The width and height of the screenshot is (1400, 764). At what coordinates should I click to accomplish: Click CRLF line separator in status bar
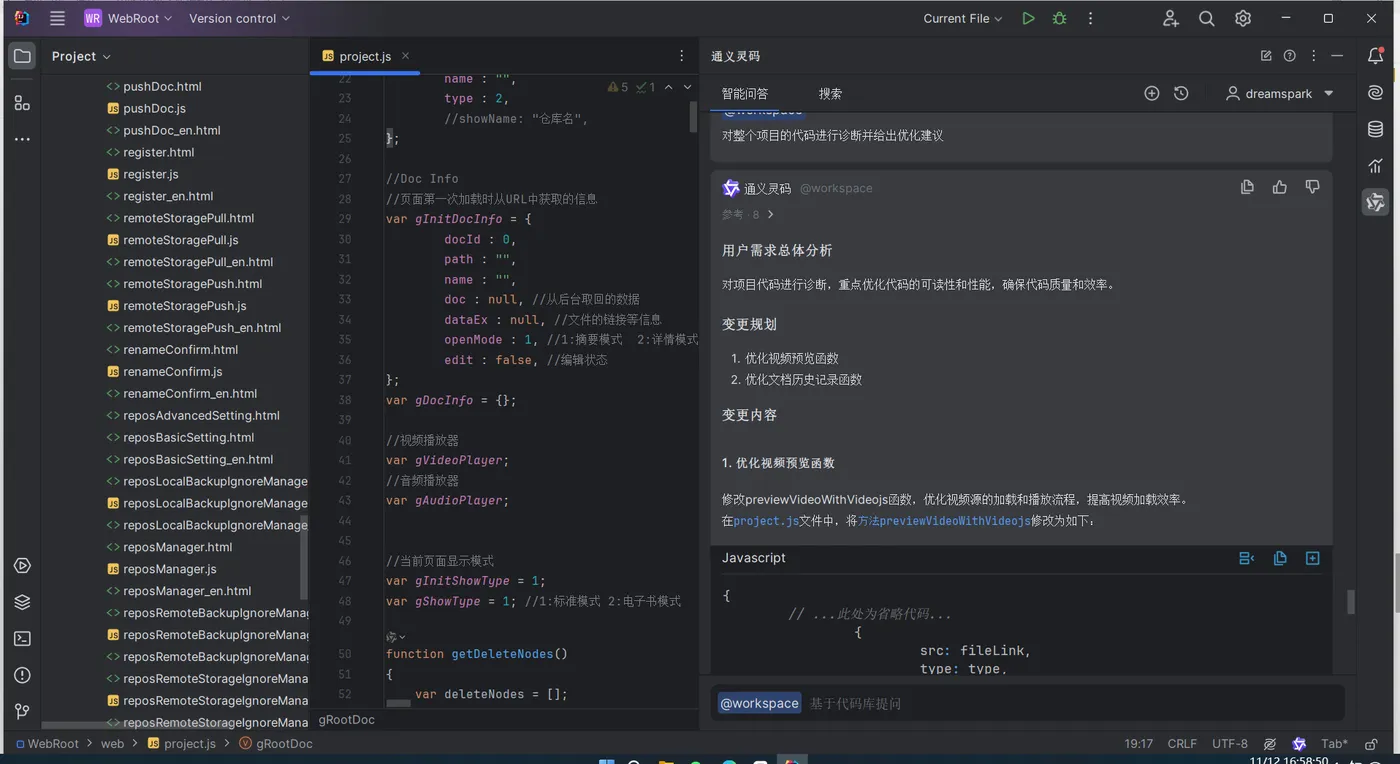tap(1182, 744)
